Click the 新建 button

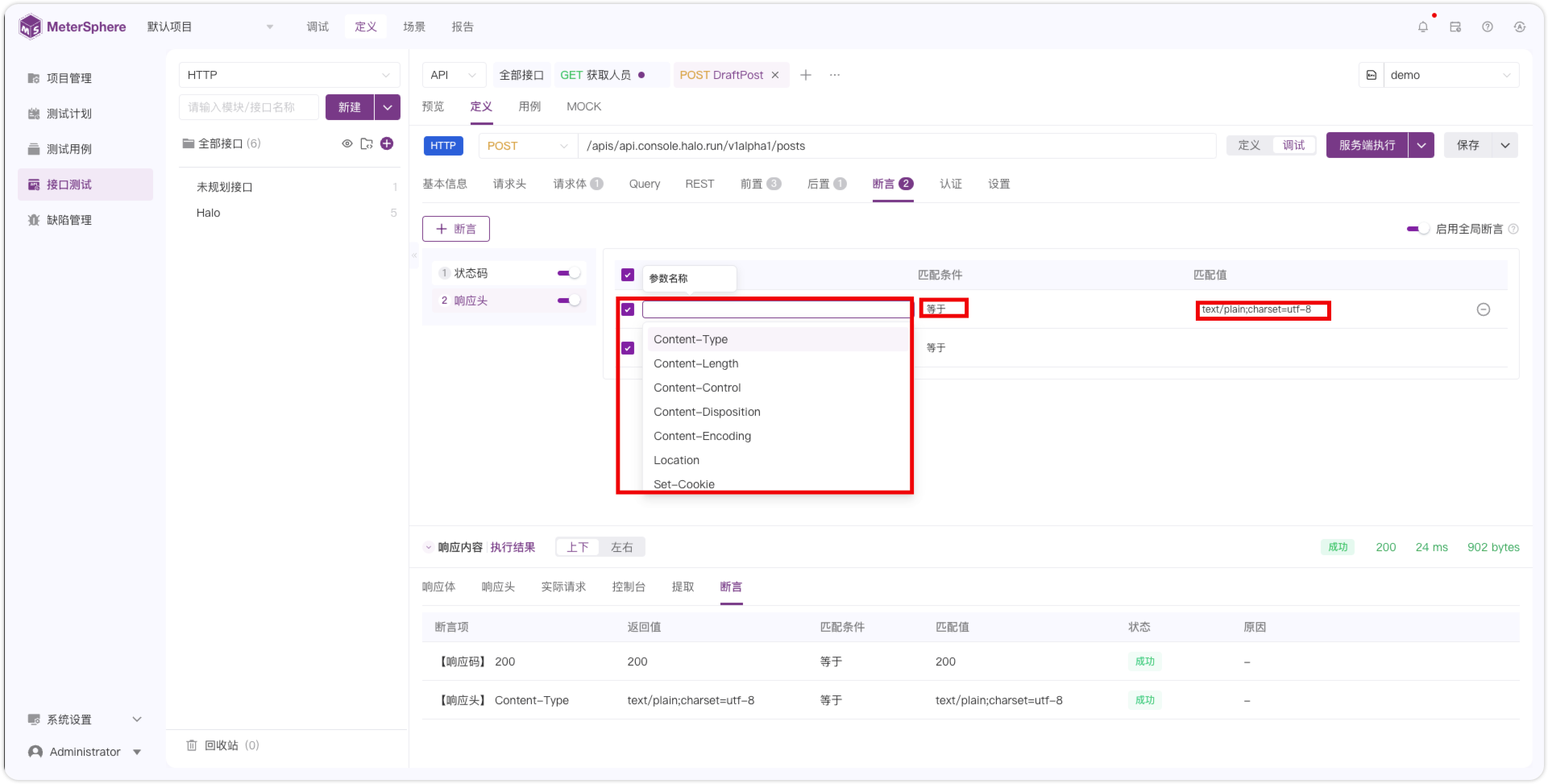tap(350, 107)
